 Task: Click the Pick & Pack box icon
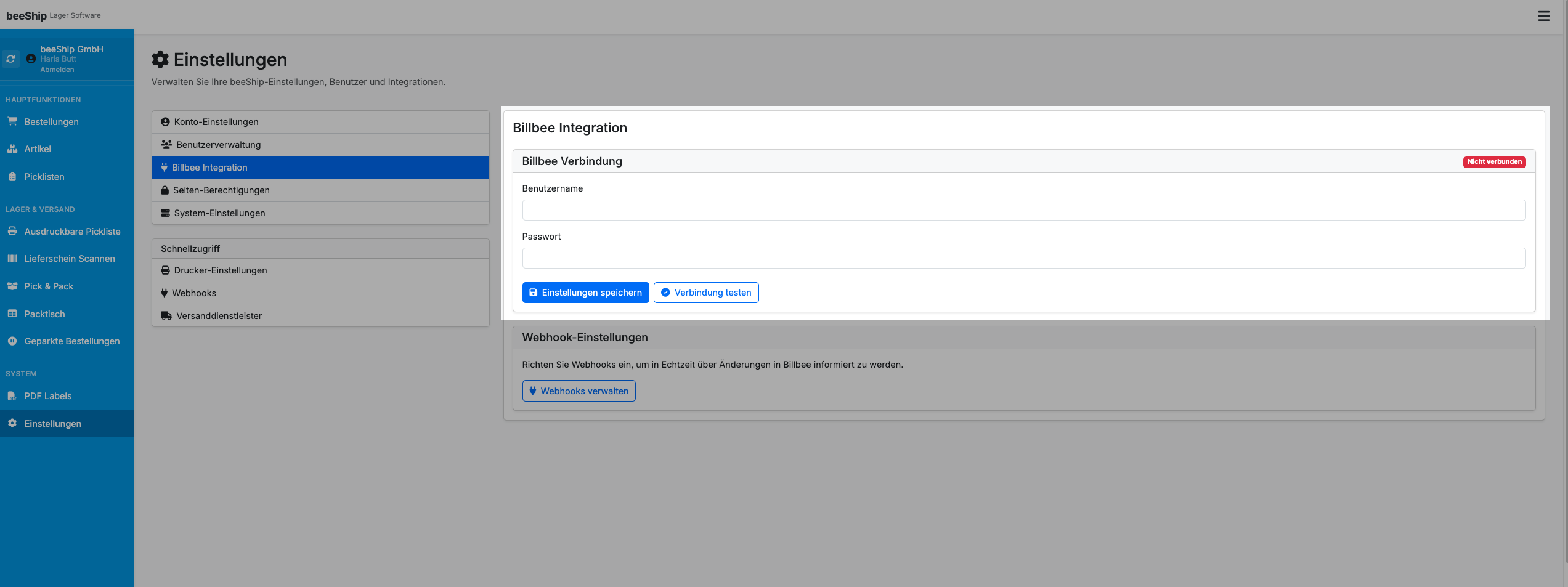click(x=12, y=286)
